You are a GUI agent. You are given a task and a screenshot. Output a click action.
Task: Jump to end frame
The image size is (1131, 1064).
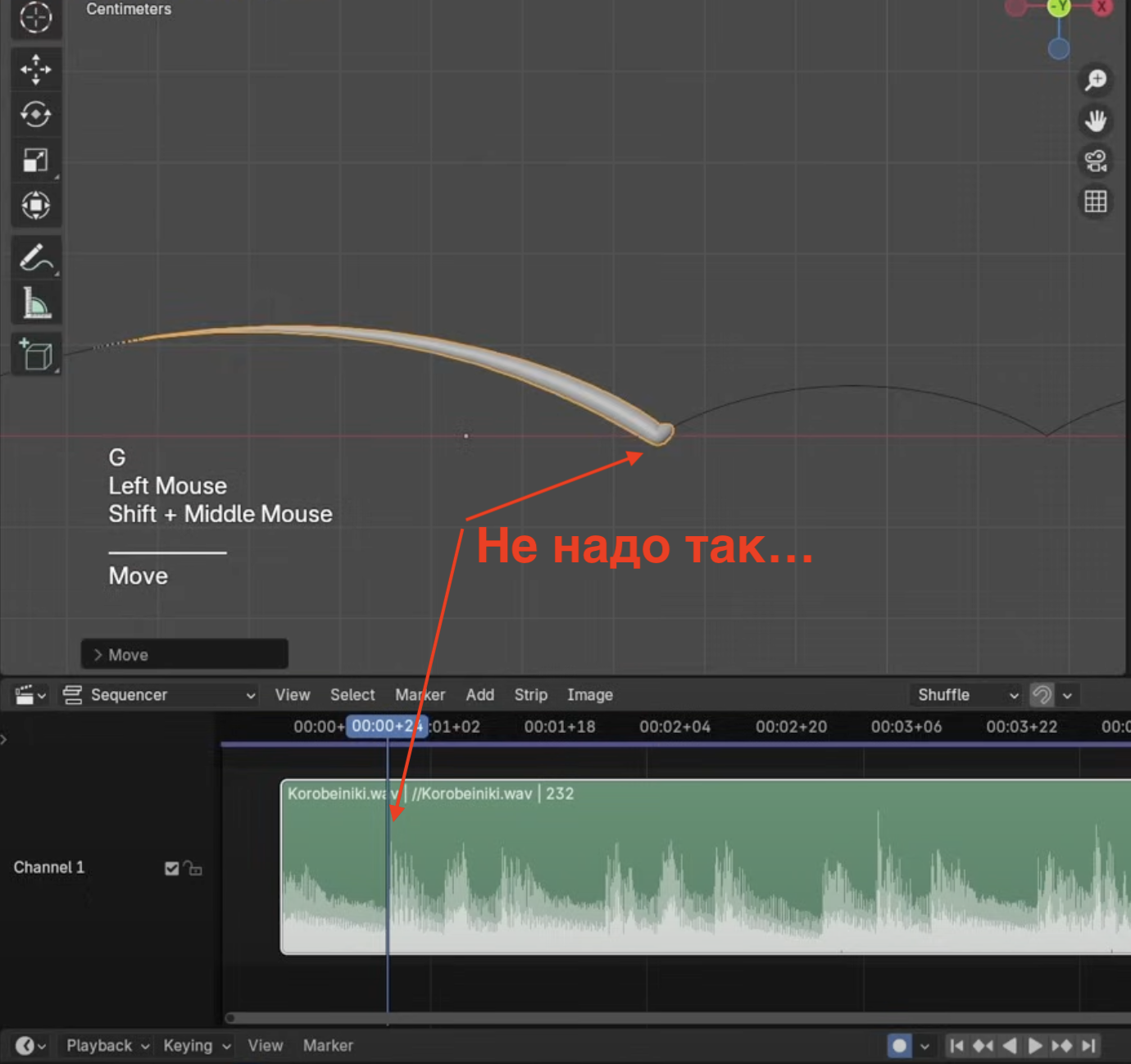point(1088,1046)
